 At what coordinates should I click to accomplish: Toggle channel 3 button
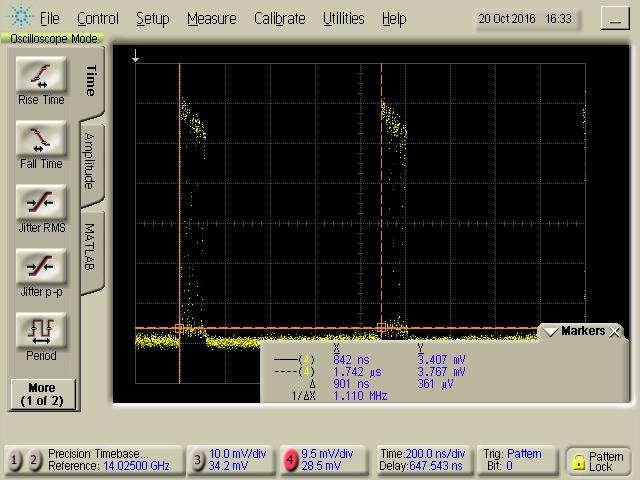pyautogui.click(x=198, y=460)
